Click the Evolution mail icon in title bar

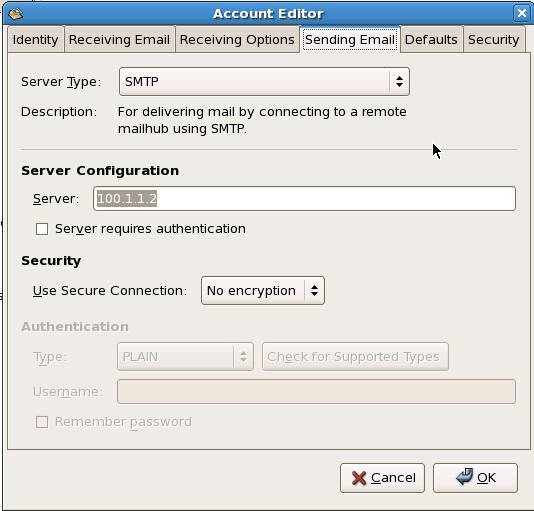[x=16, y=14]
